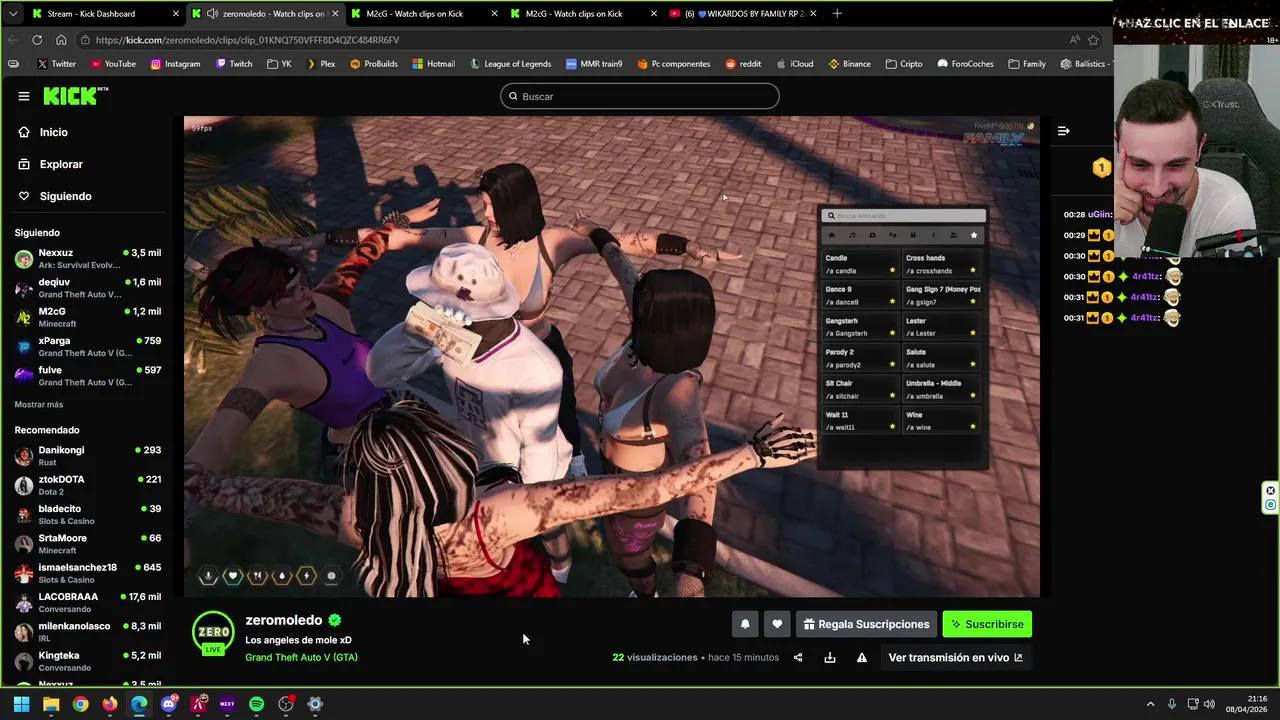Open Spotify from the taskbar
1280x720 pixels.
[x=256, y=704]
